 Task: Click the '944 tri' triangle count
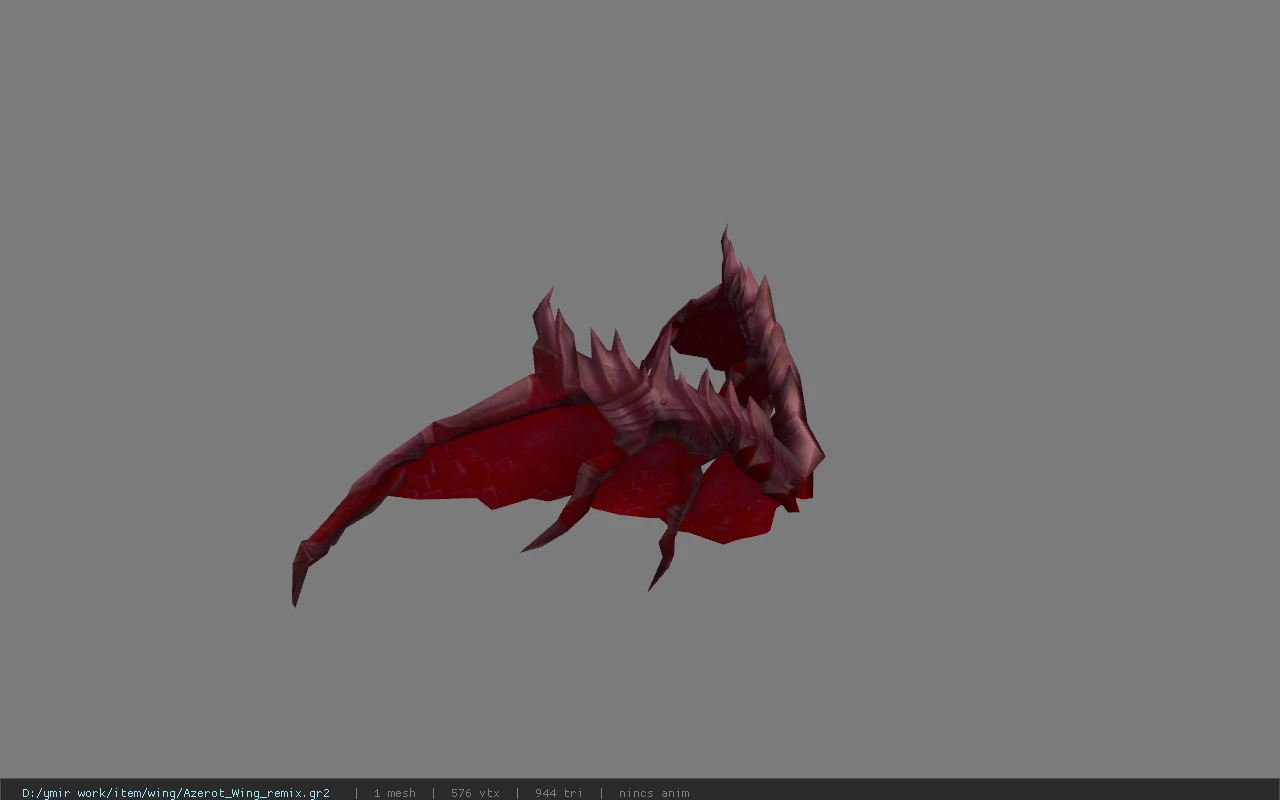tap(558, 793)
